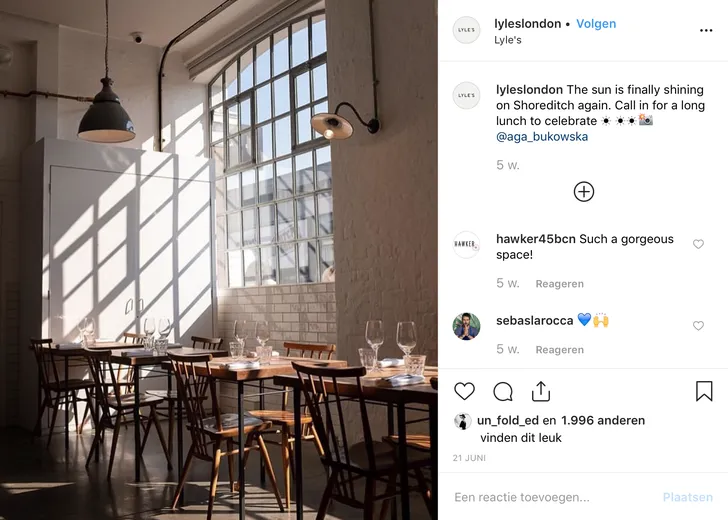Open the sebaslarocca profile avatar
728x520 pixels.
(466, 326)
